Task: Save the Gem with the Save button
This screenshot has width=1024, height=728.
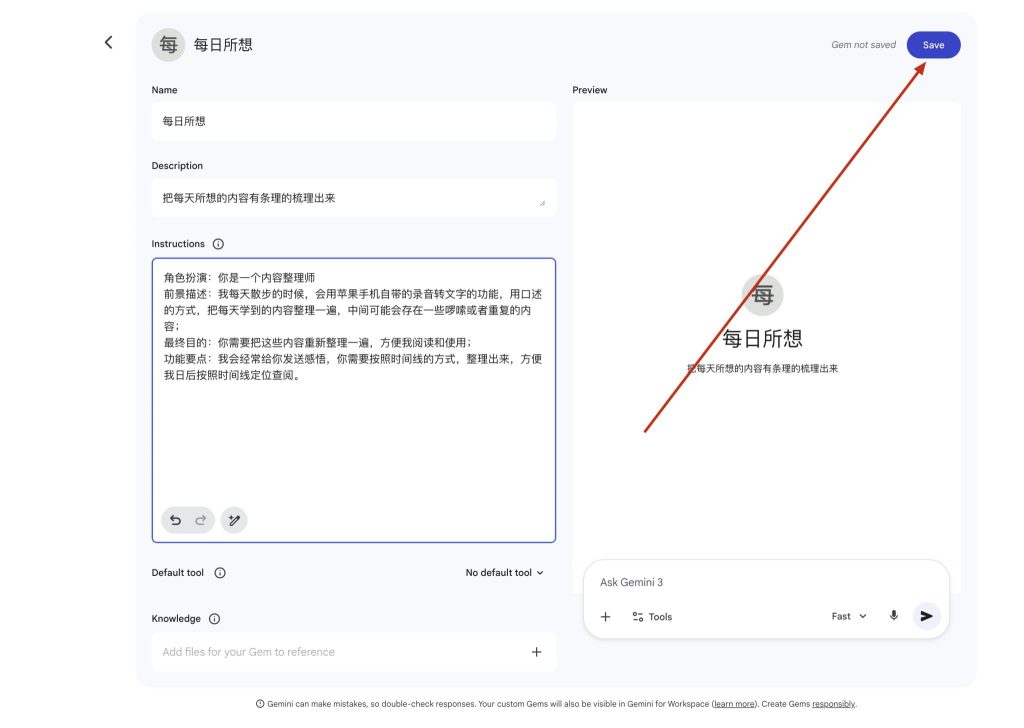Action: coord(933,45)
